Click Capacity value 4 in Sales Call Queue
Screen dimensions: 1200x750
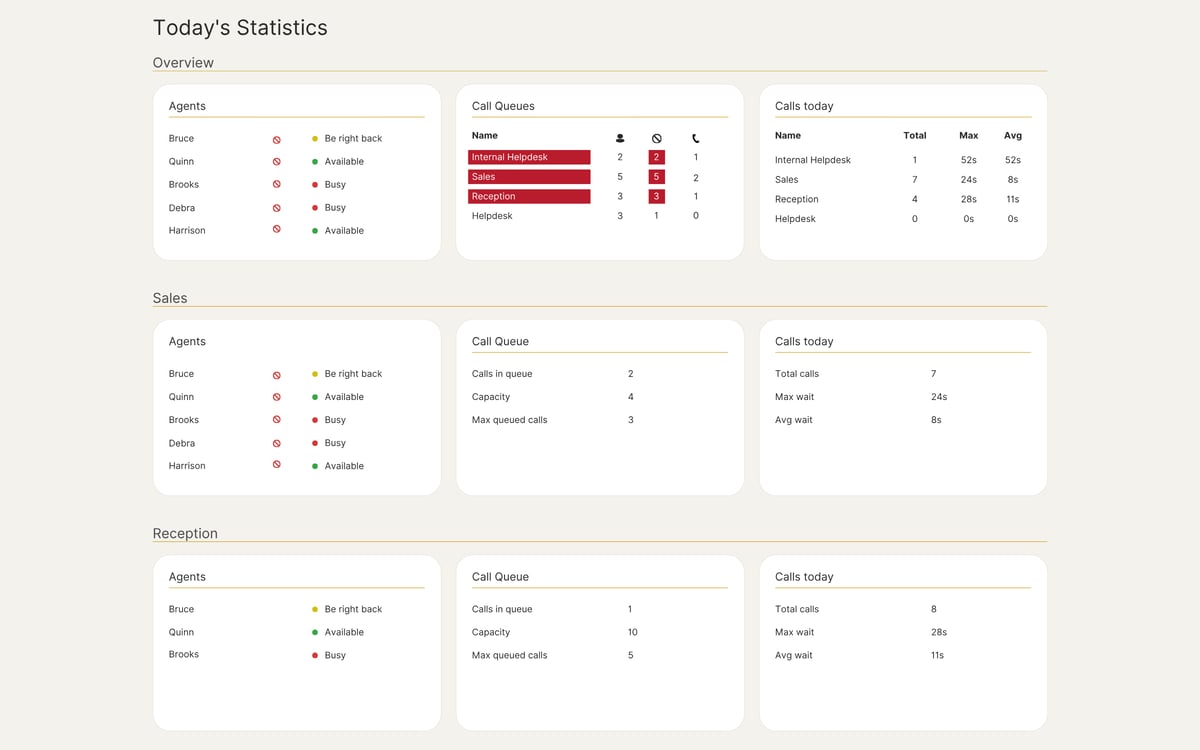(631, 397)
